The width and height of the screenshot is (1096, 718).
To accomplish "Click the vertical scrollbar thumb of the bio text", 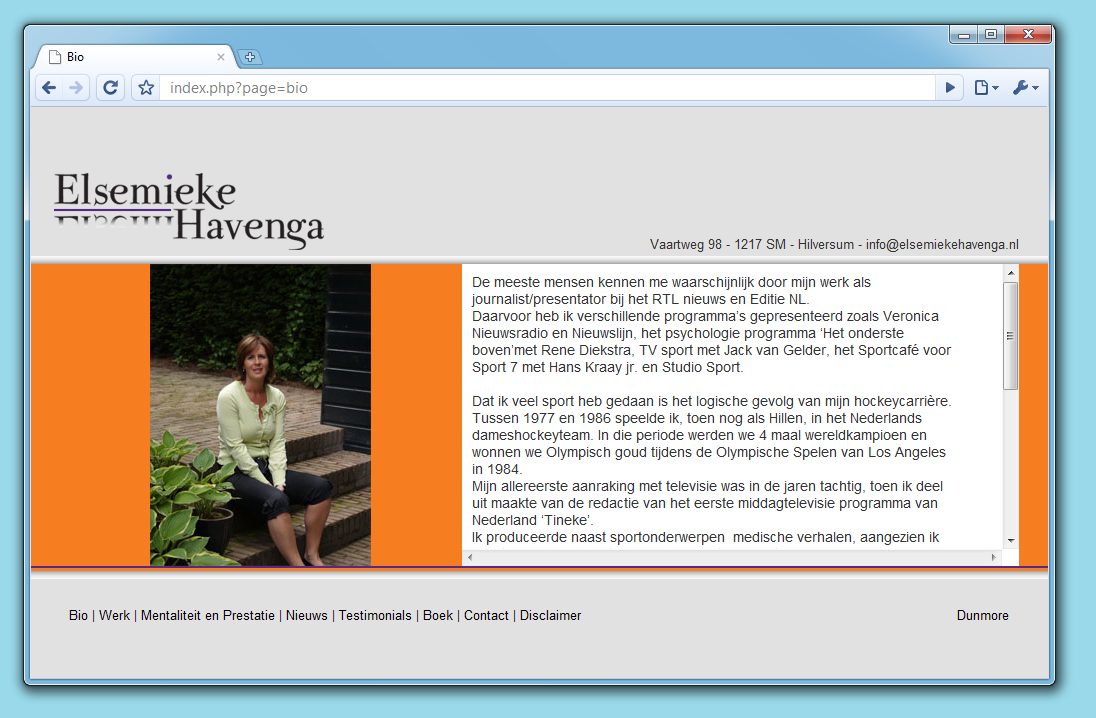I will coord(1011,336).
